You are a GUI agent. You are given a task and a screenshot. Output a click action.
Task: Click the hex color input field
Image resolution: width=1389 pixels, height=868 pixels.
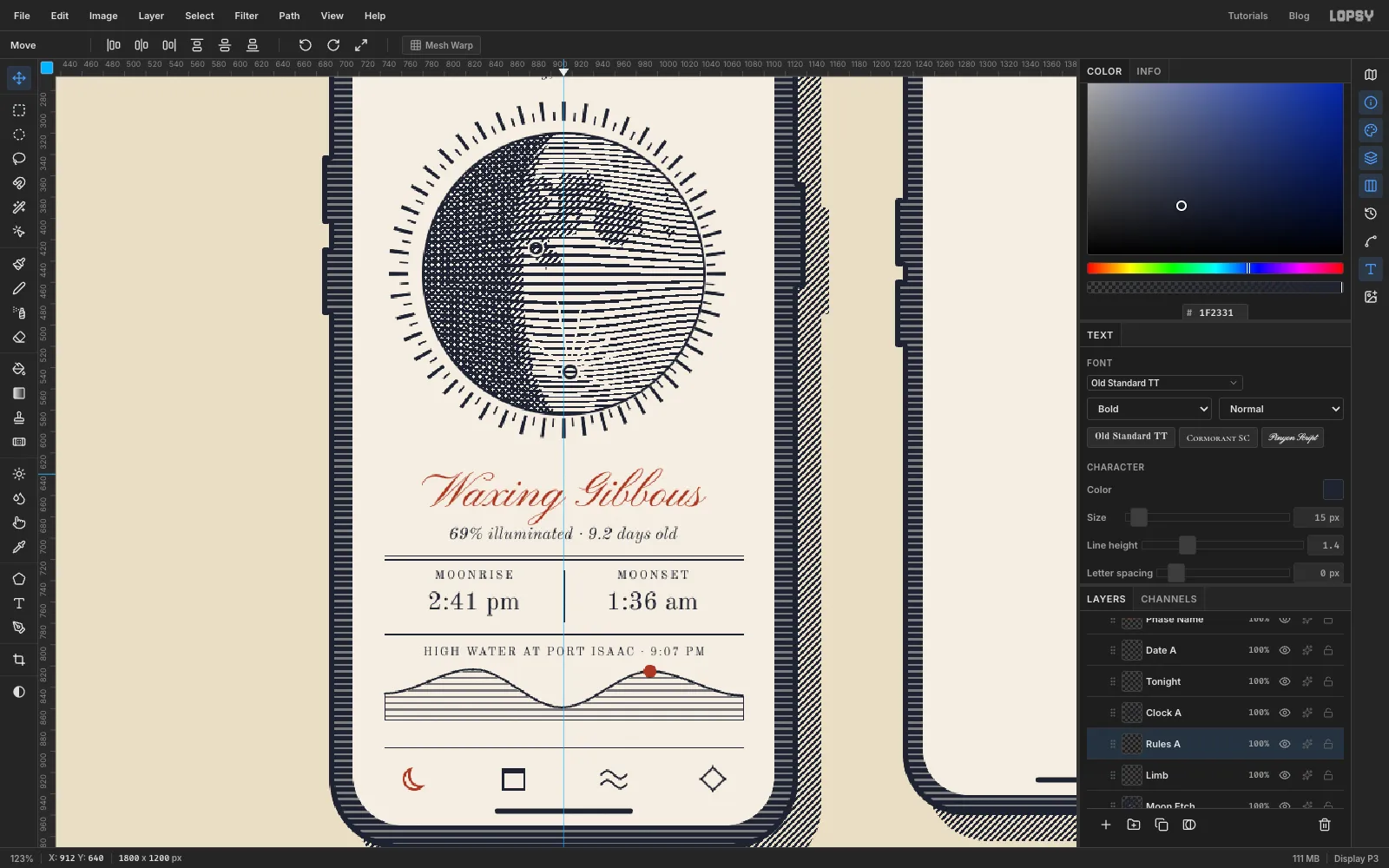pyautogui.click(x=1215, y=312)
